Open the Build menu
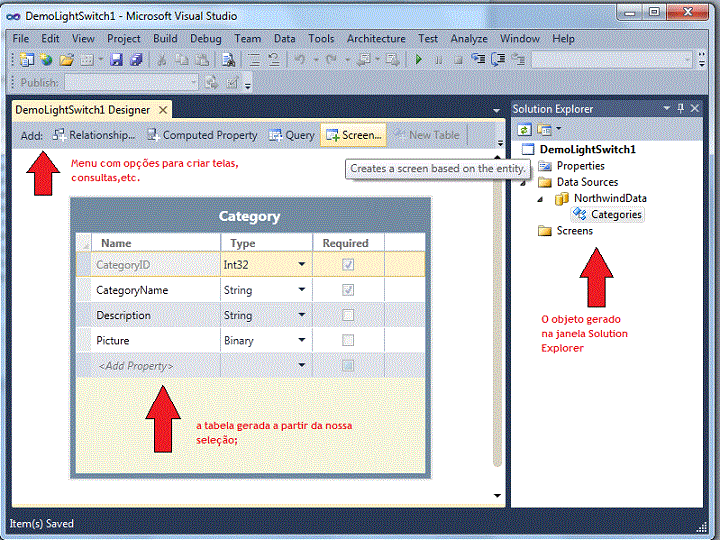 (165, 39)
